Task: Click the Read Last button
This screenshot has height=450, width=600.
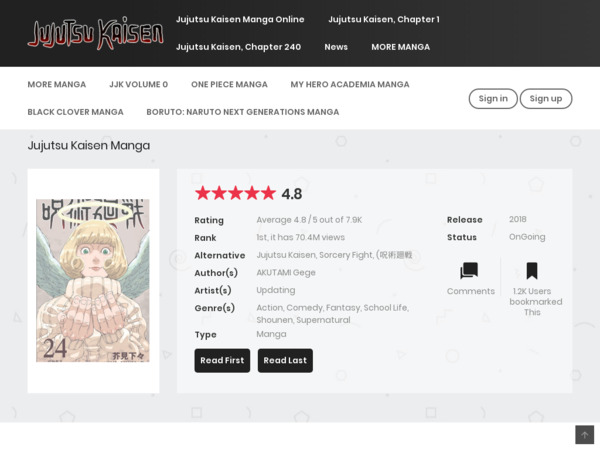Action: coord(285,360)
